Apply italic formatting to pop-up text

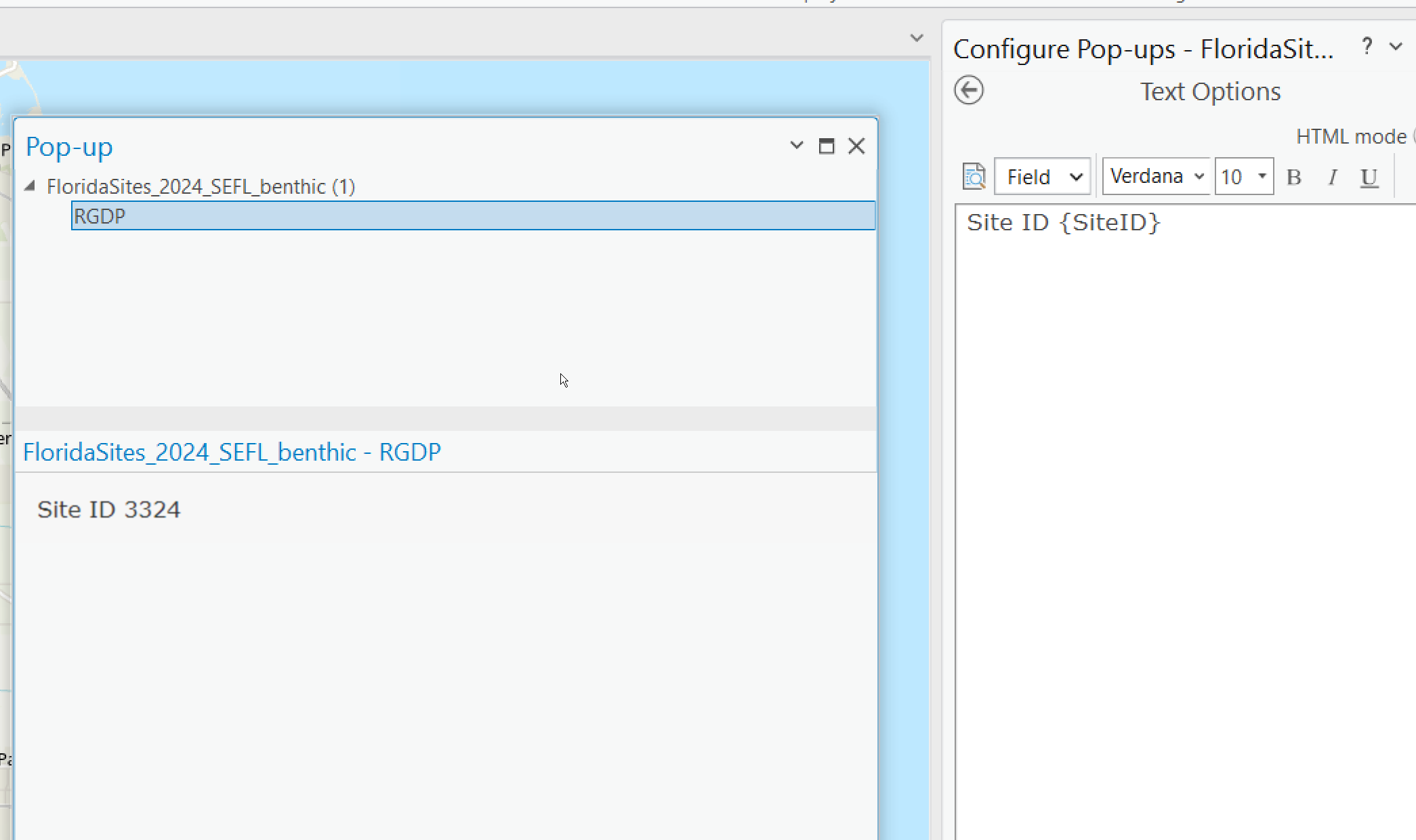click(1332, 177)
